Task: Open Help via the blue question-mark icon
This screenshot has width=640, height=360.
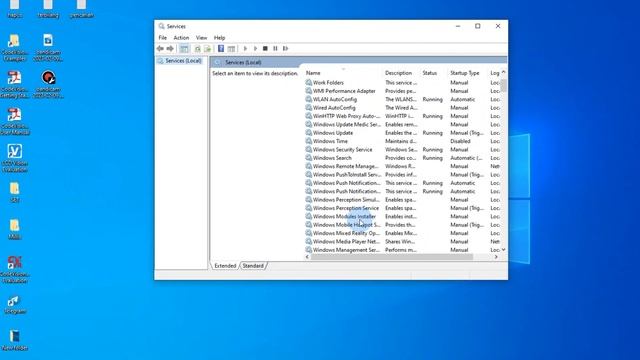Action: pyautogui.click(x=221, y=49)
